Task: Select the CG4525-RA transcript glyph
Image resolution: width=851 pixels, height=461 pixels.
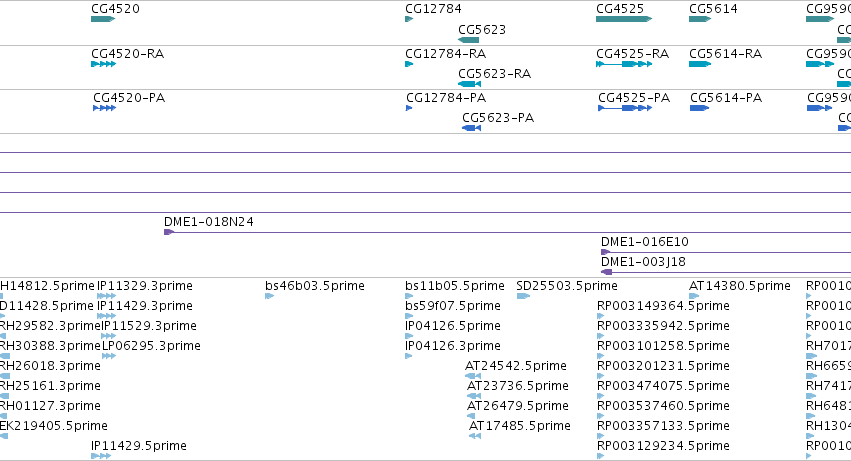Action: (x=624, y=64)
